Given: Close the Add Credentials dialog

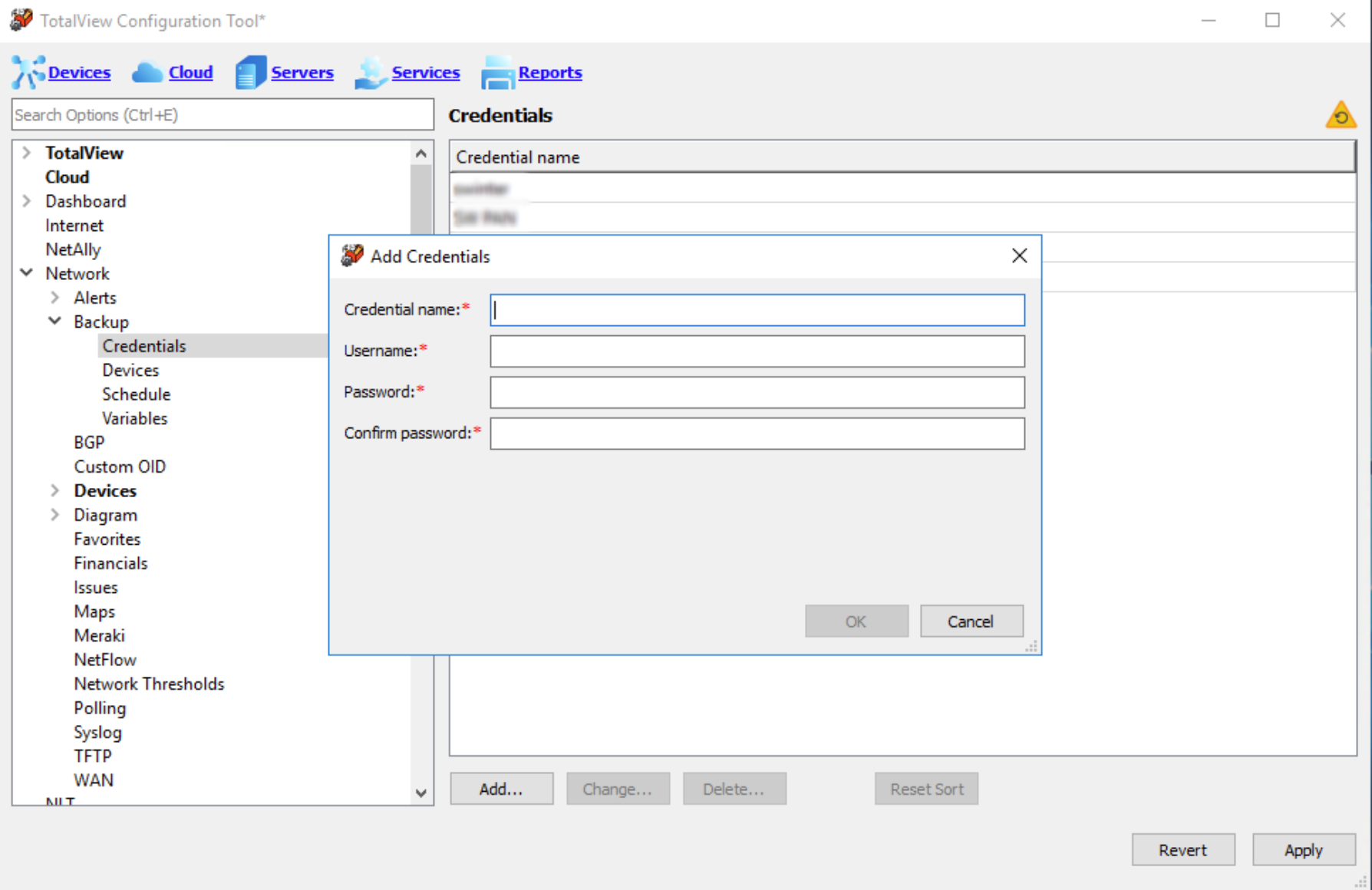Looking at the screenshot, I should click(1019, 255).
